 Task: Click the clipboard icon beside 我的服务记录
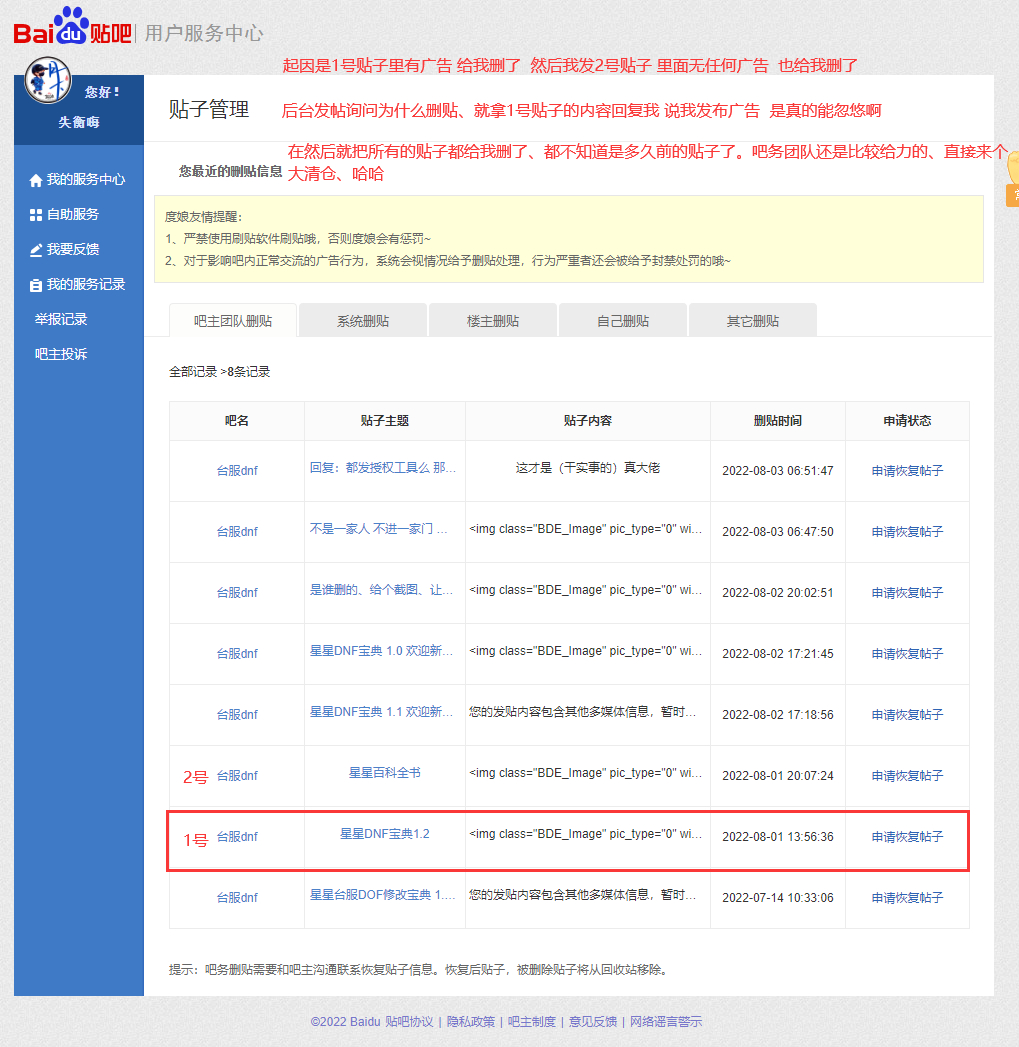(36, 285)
